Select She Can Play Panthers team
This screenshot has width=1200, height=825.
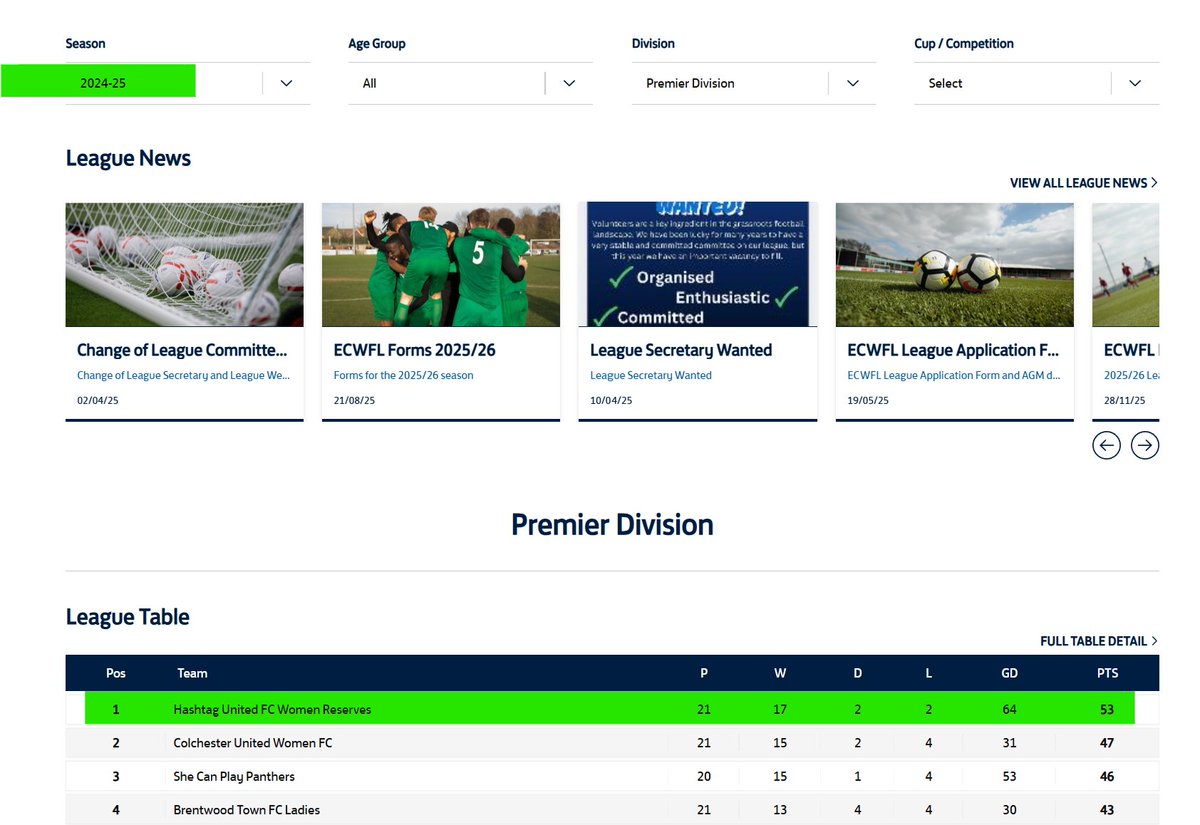(x=234, y=776)
